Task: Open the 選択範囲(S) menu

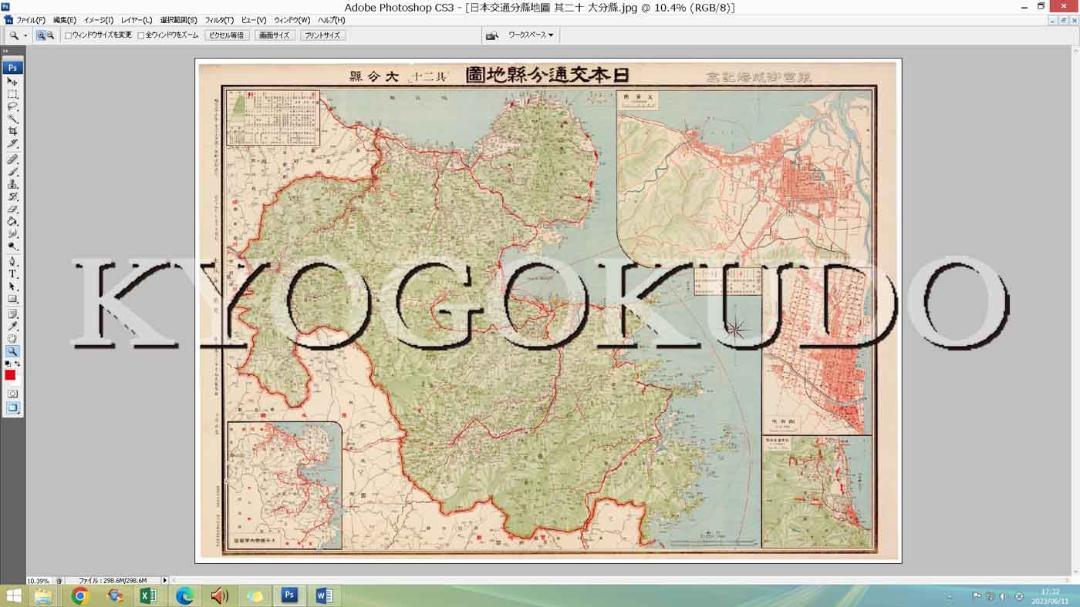Action: coord(178,21)
